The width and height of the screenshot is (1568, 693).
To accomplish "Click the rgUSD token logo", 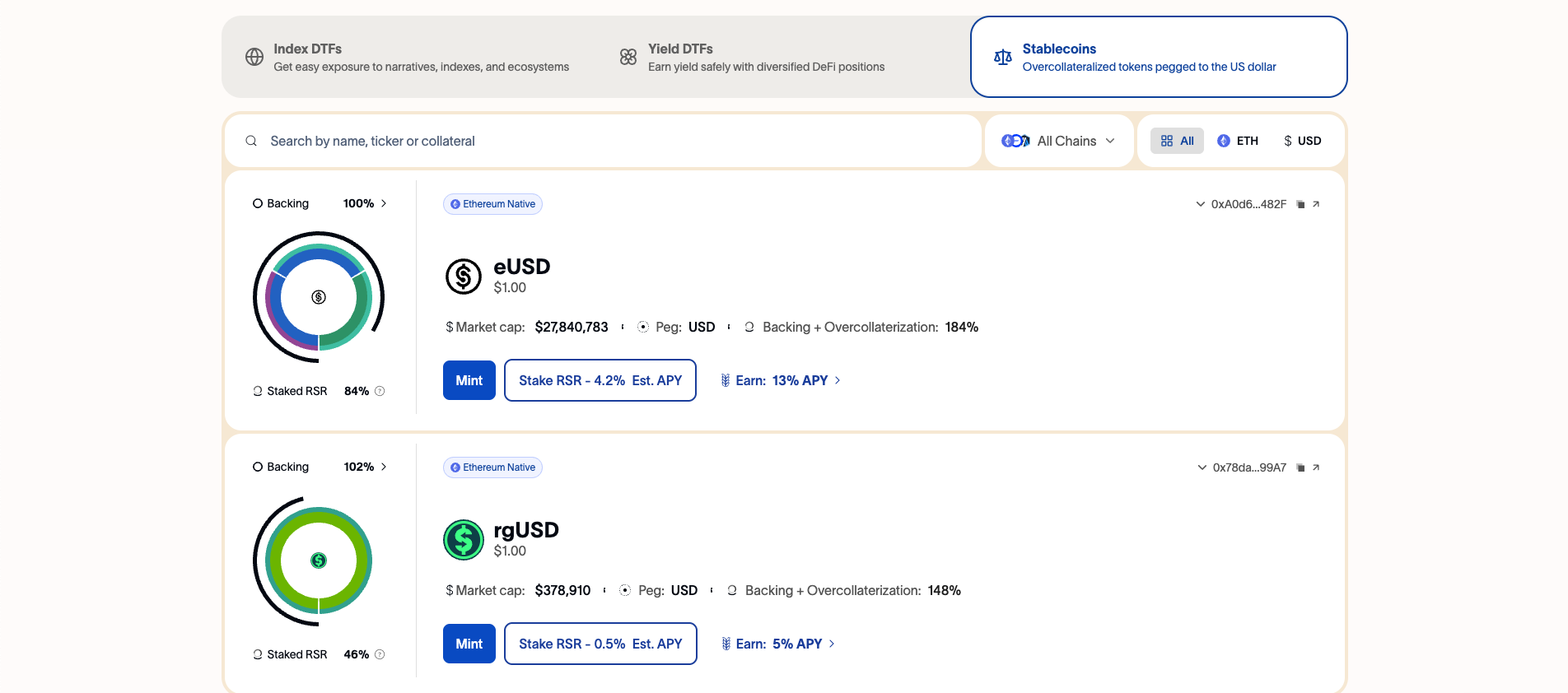I will point(464,540).
